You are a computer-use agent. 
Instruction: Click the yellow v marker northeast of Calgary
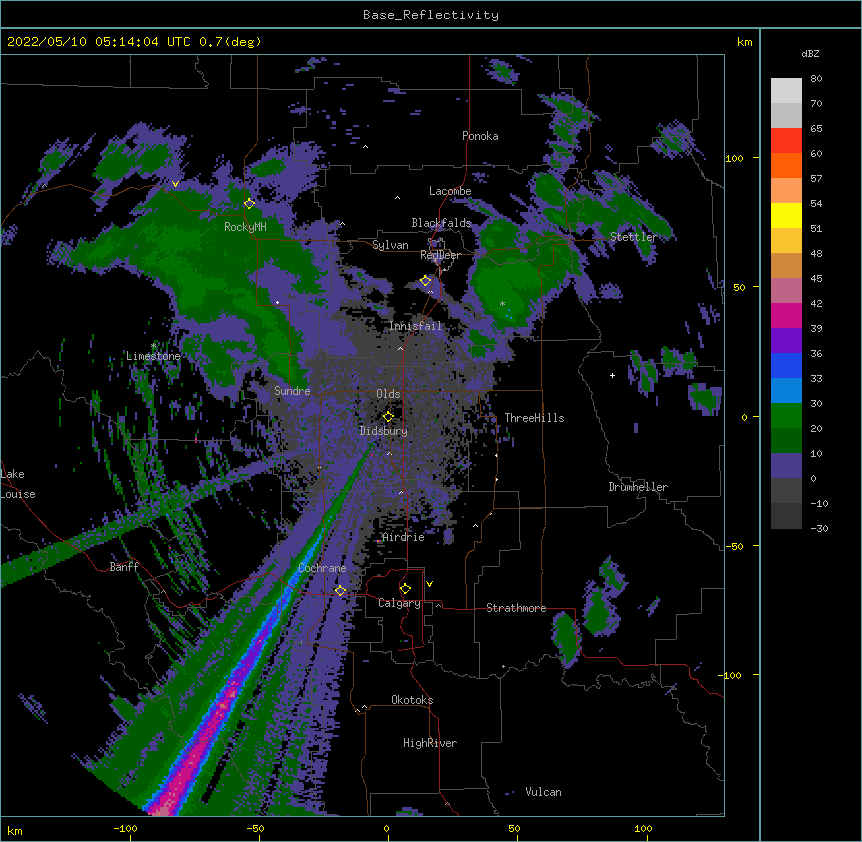(429, 584)
